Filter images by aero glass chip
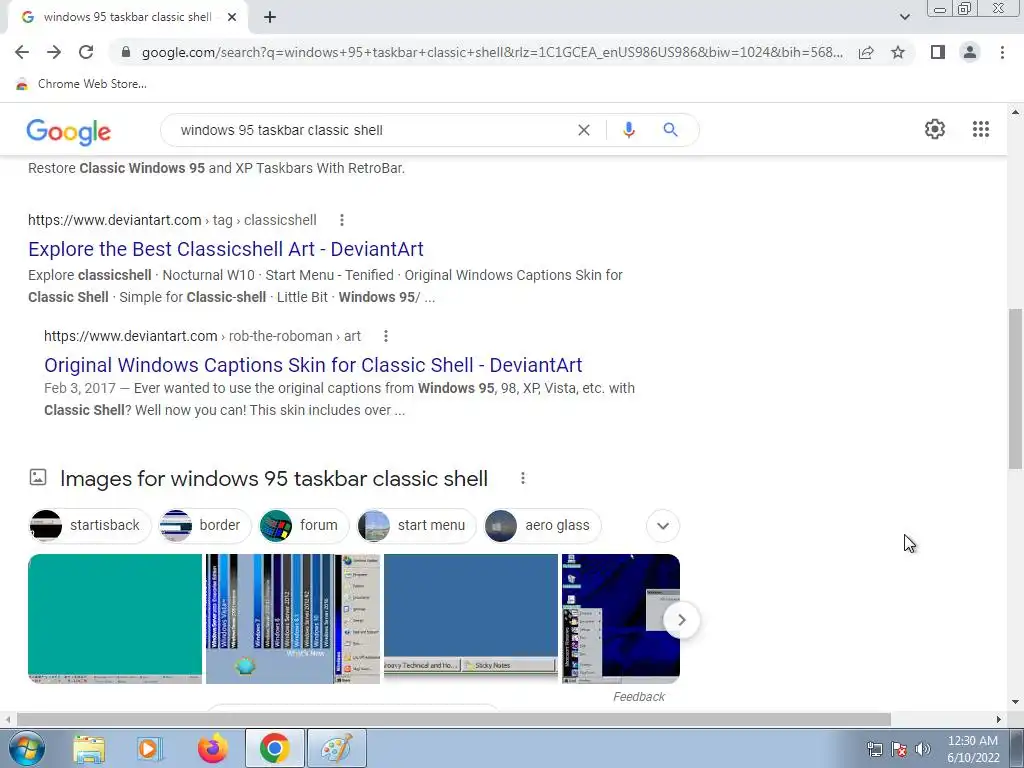The width and height of the screenshot is (1024, 768). tap(542, 526)
